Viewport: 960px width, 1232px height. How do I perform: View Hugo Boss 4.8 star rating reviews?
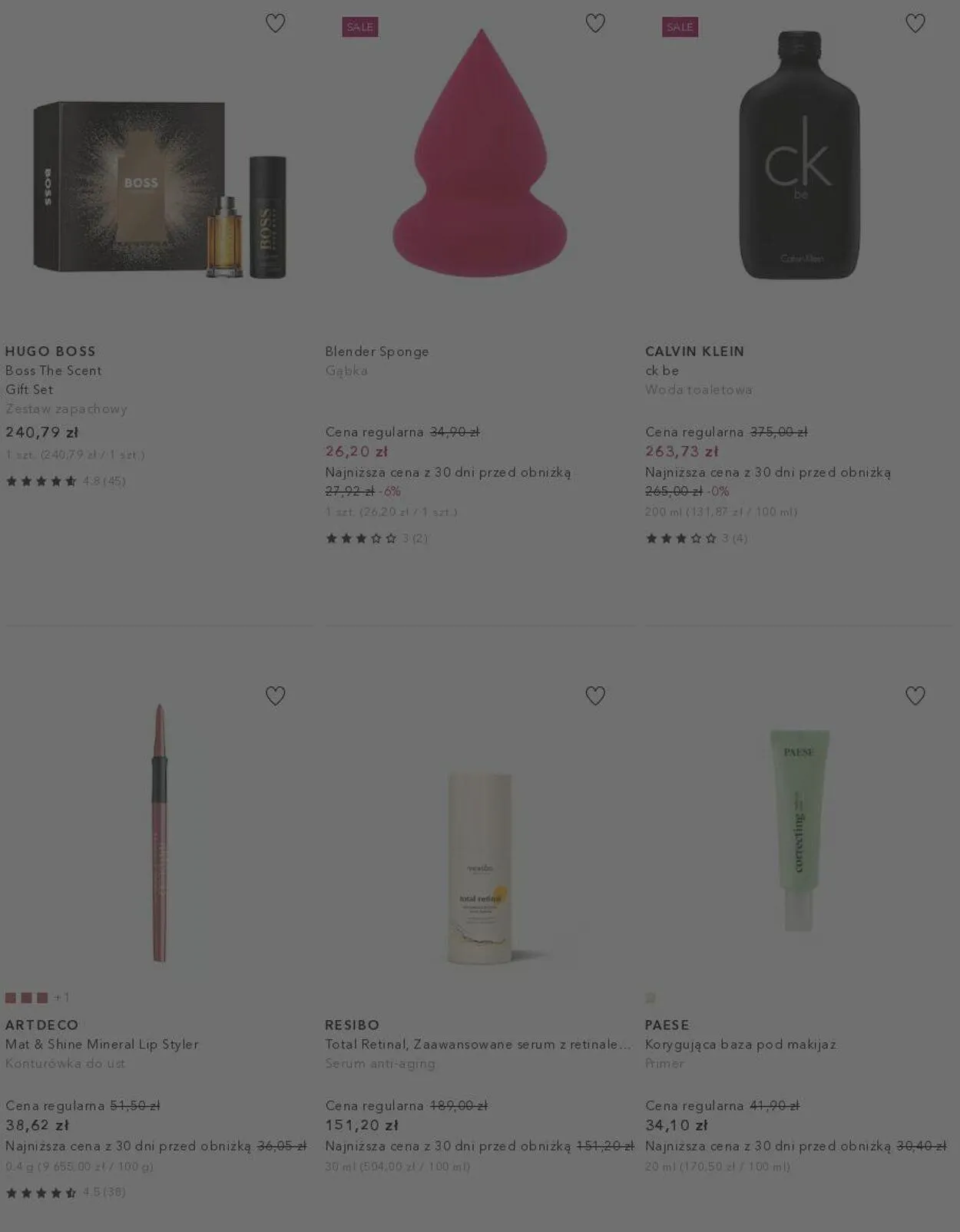click(65, 481)
